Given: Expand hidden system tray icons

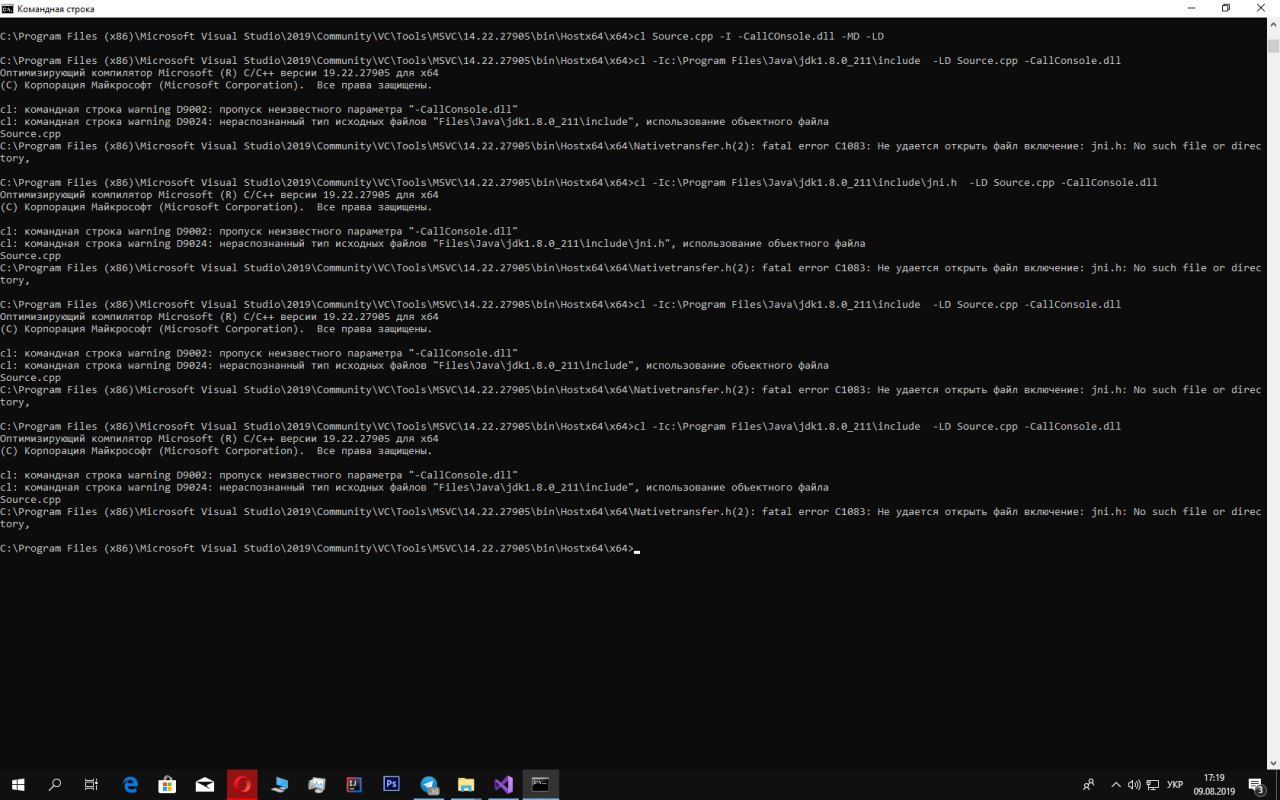Looking at the screenshot, I should pyautogui.click(x=1116, y=785).
